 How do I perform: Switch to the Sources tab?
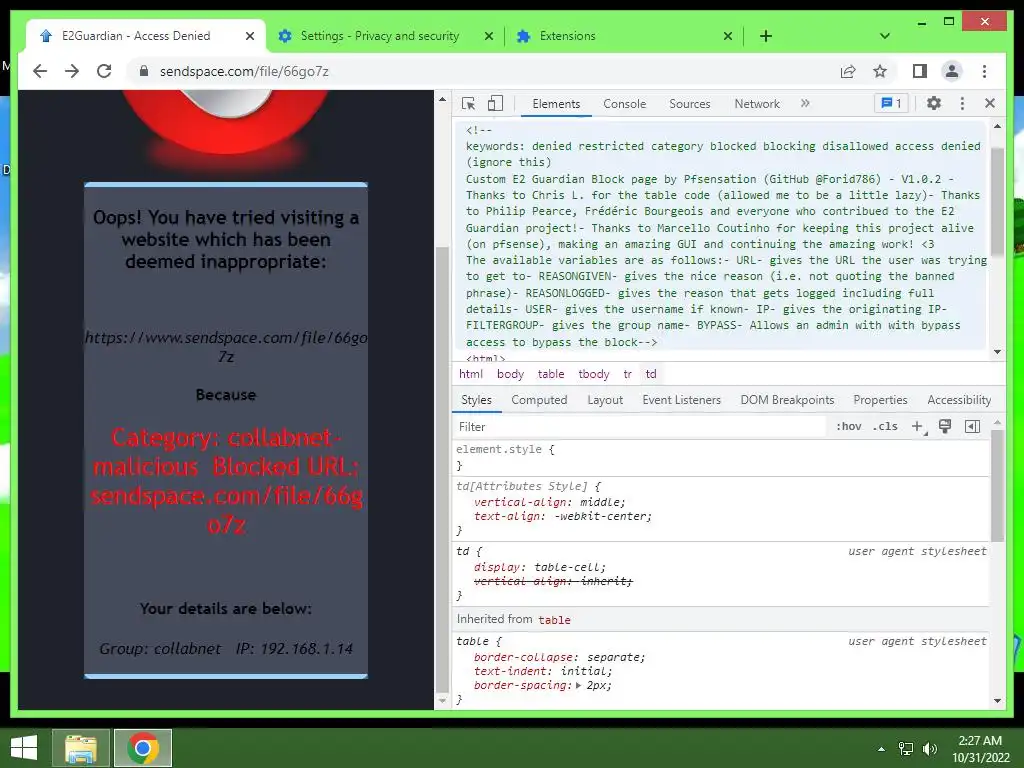(690, 104)
